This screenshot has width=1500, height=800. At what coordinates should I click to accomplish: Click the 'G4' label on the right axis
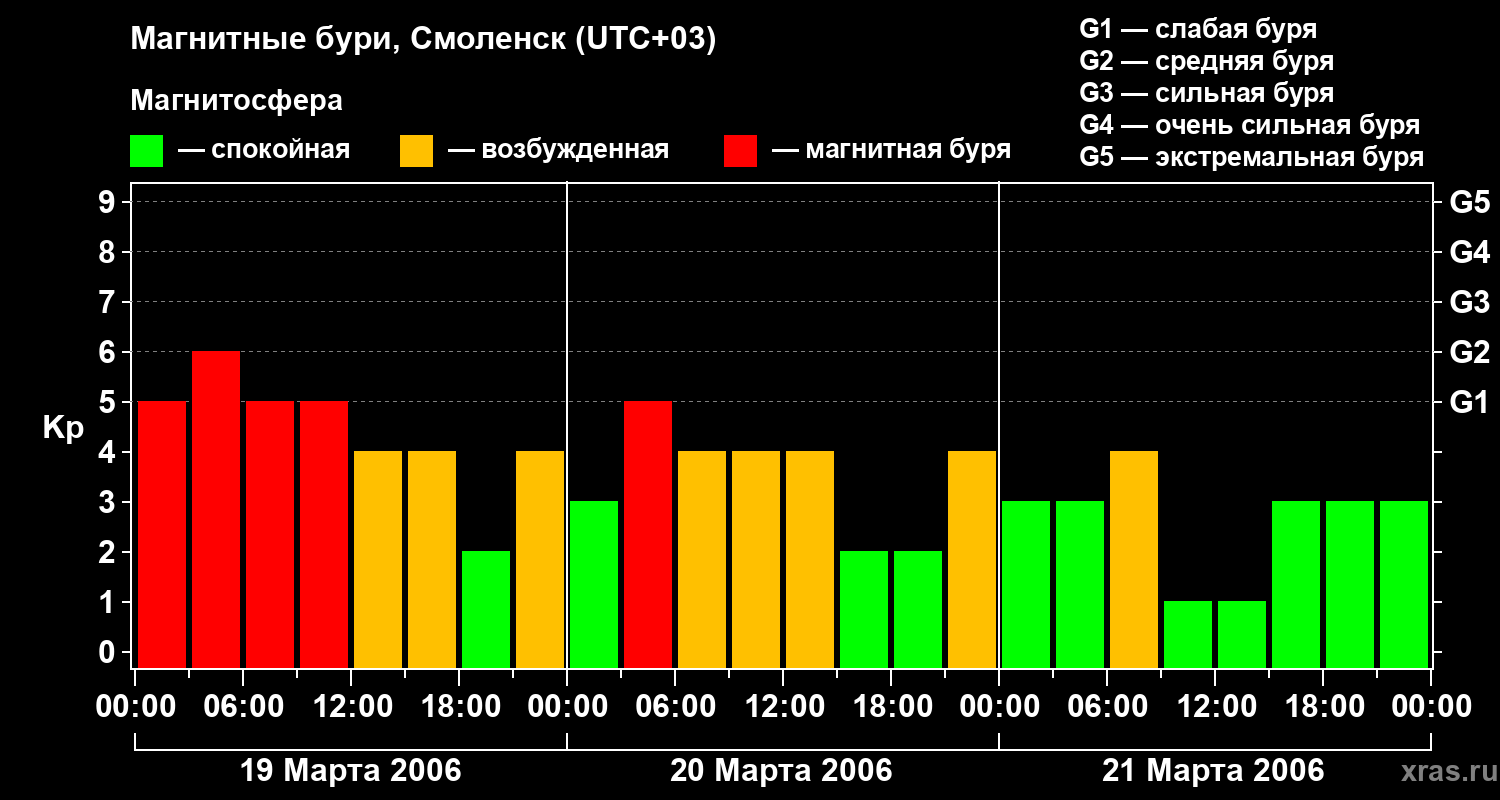(x=1470, y=252)
